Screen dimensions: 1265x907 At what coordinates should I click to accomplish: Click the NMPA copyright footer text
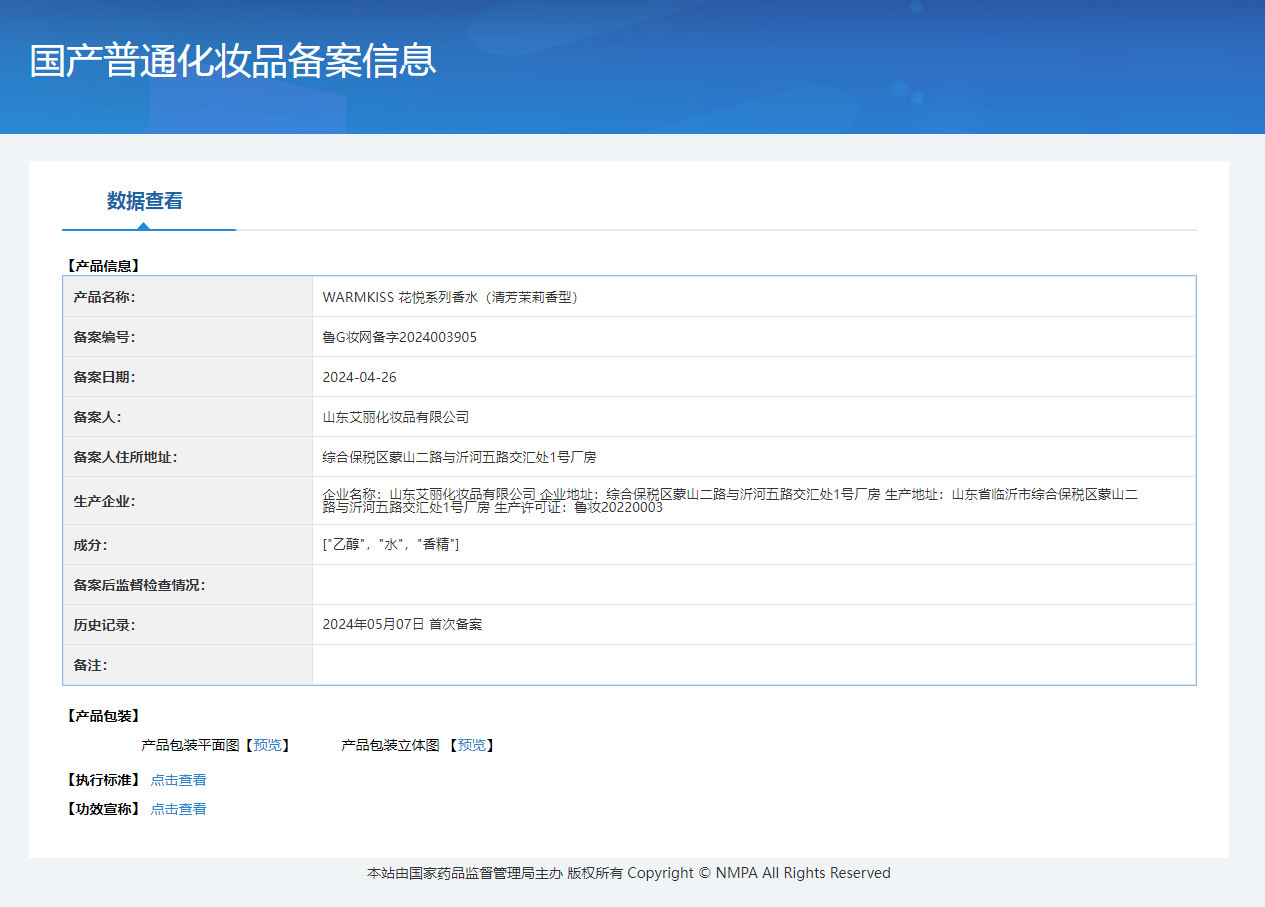[629, 873]
